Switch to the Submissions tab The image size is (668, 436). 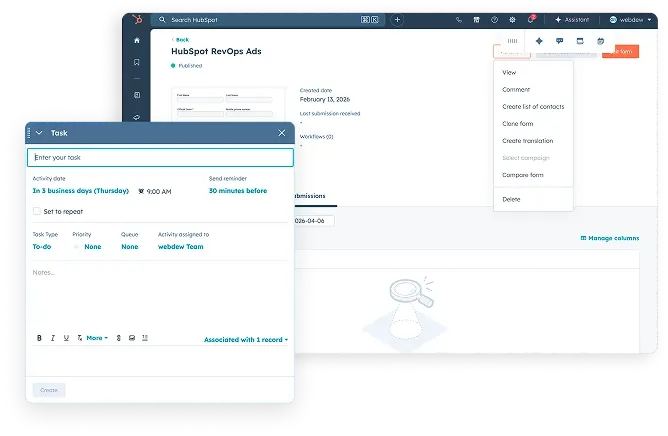coord(310,196)
